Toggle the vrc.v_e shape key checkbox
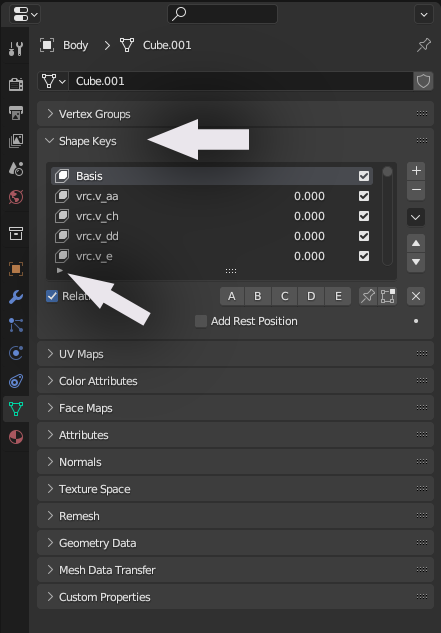 click(x=364, y=256)
